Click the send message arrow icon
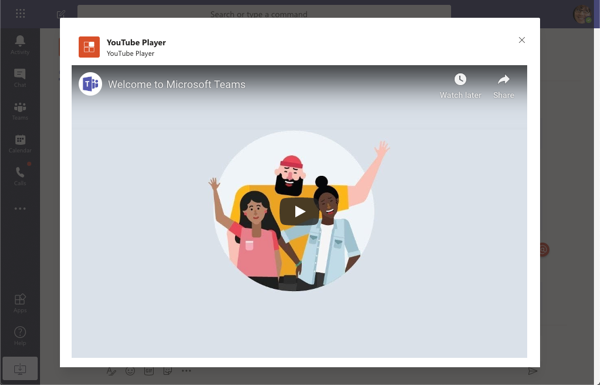This screenshot has width=600, height=385. click(x=532, y=371)
